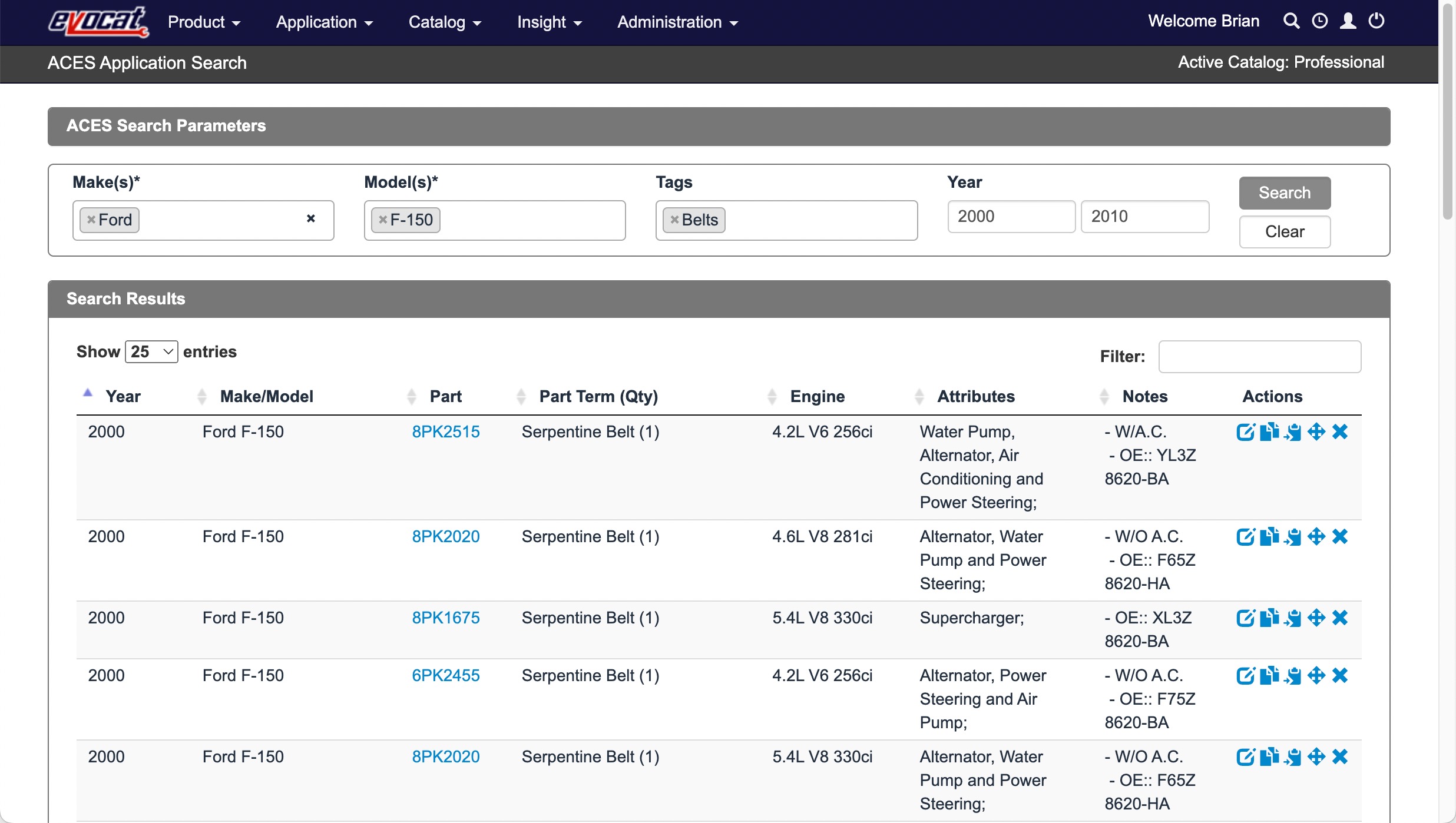Move the 6PK2455 application row
This screenshot has height=823, width=1456.
(1316, 675)
